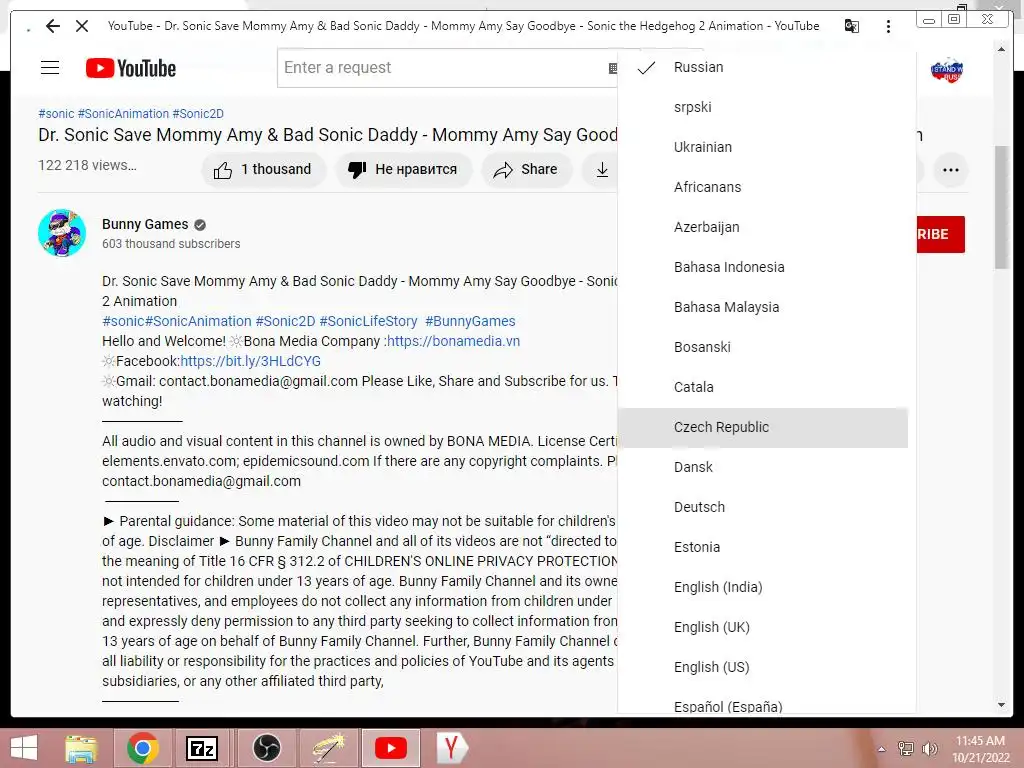Image resolution: width=1024 pixels, height=768 pixels.
Task: Open the #sonic hashtag above the title
Action: coord(56,114)
